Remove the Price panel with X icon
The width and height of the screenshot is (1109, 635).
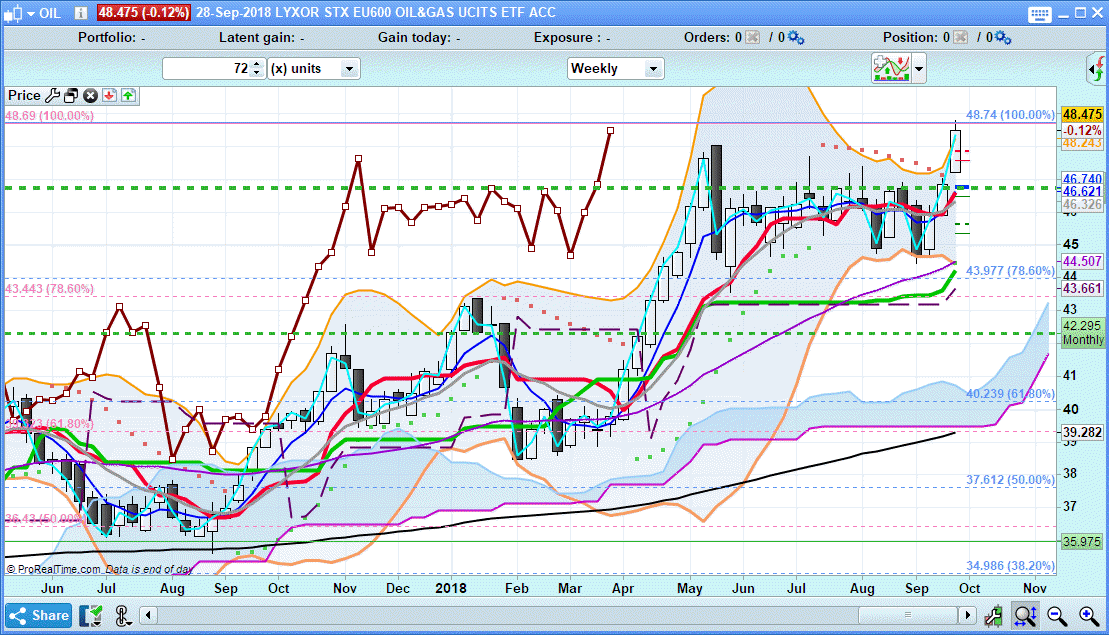point(90,96)
